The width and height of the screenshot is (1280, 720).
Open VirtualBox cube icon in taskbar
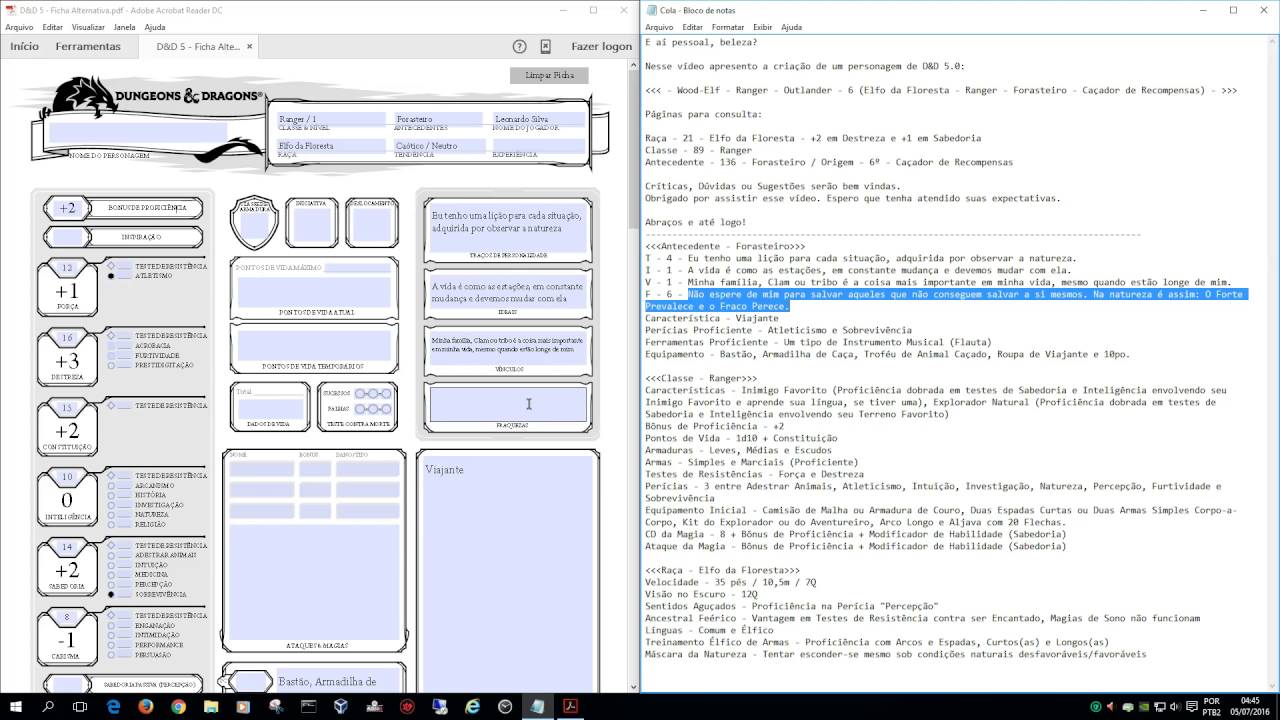coord(341,706)
